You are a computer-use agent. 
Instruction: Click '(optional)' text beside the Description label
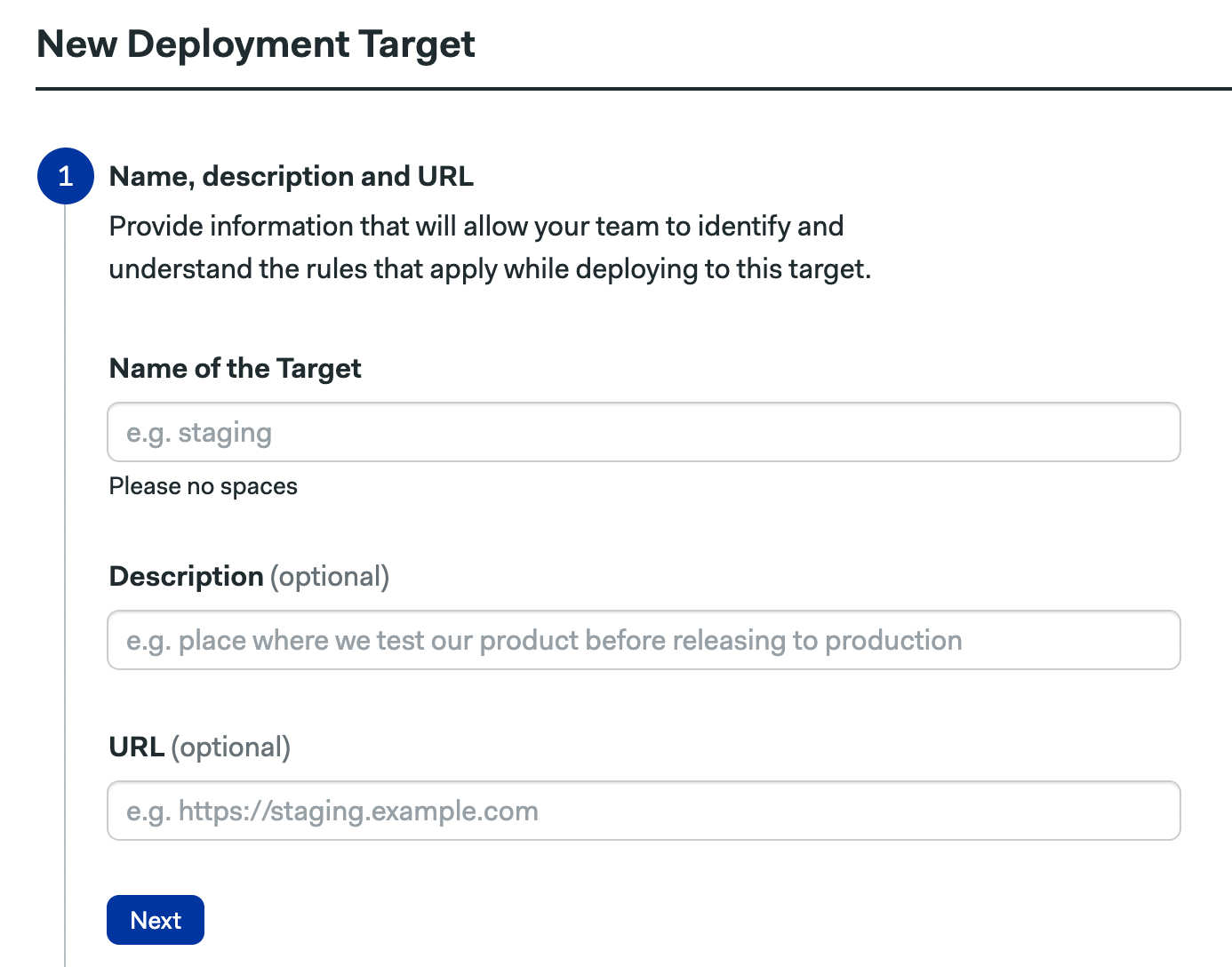coord(330,576)
